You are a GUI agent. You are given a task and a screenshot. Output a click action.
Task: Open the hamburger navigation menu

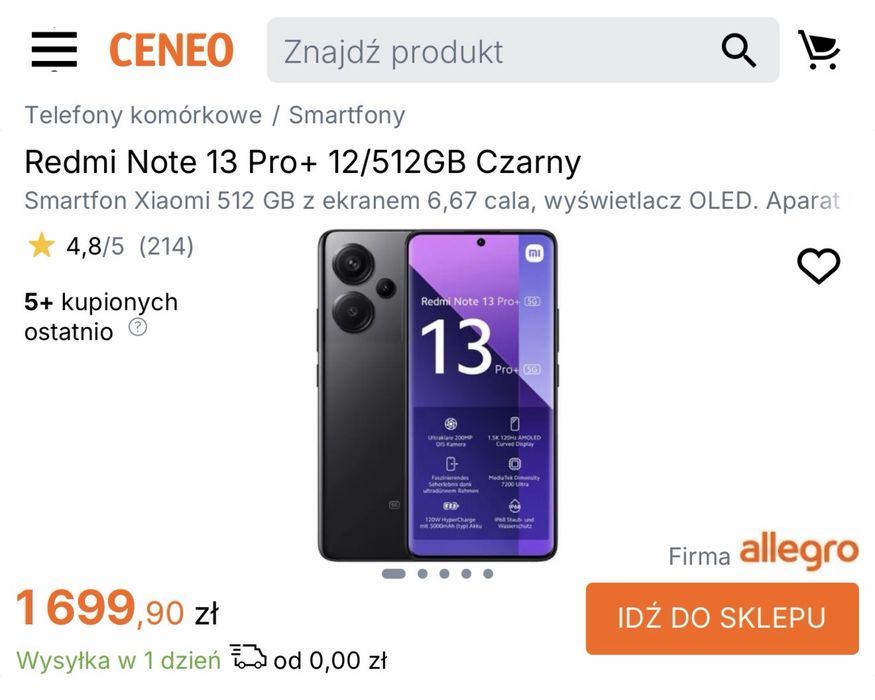tap(54, 50)
